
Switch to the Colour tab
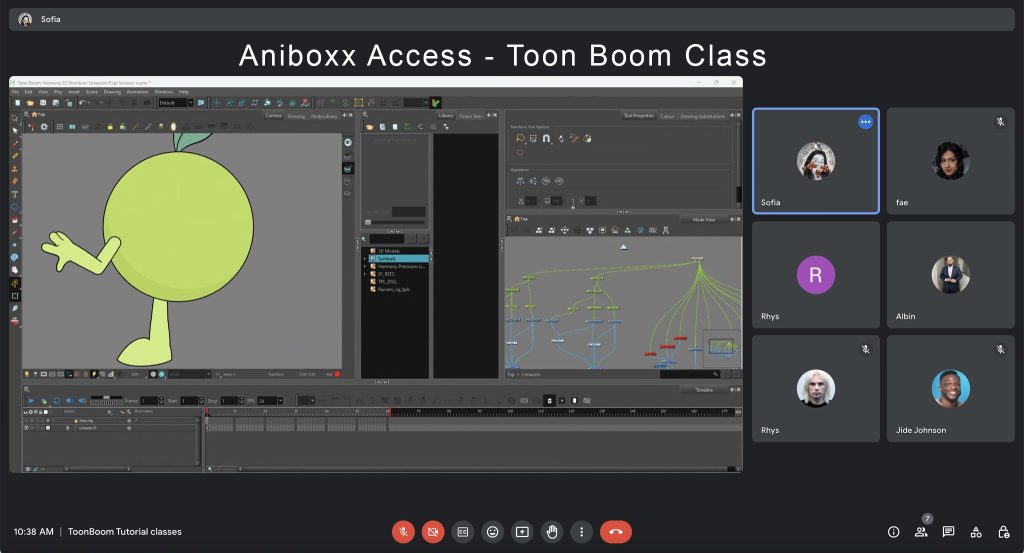click(667, 116)
